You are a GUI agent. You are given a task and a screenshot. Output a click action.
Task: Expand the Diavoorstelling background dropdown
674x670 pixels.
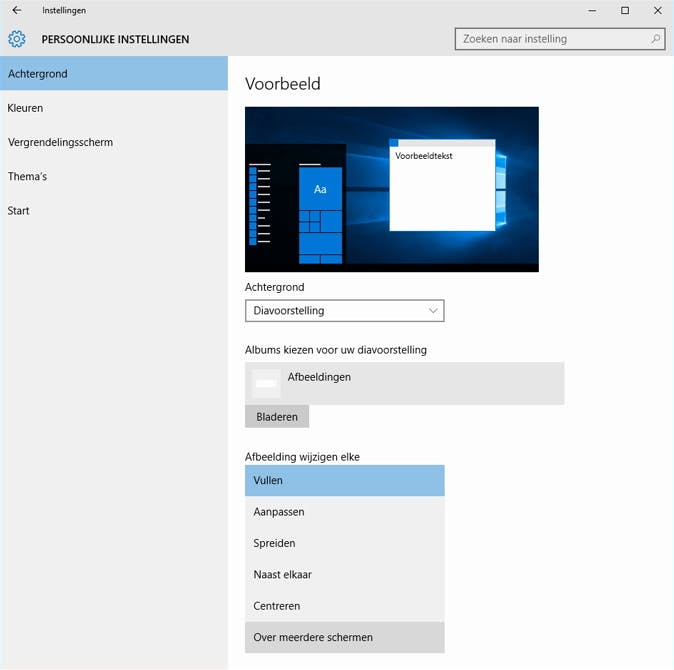click(345, 311)
